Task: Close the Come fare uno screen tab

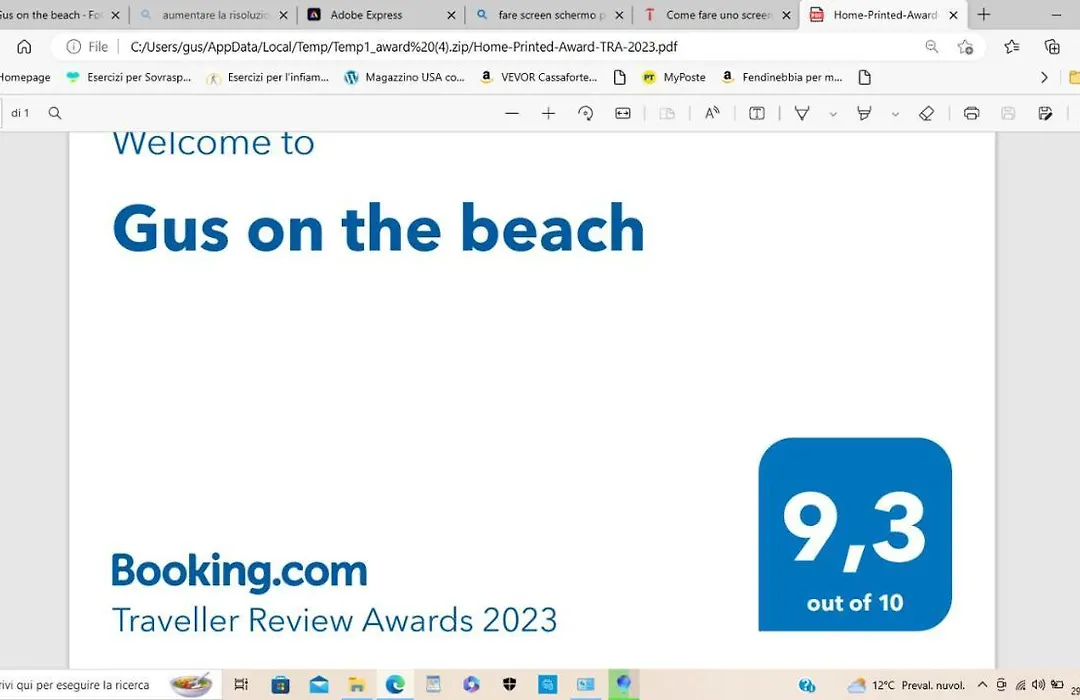Action: 786,15
